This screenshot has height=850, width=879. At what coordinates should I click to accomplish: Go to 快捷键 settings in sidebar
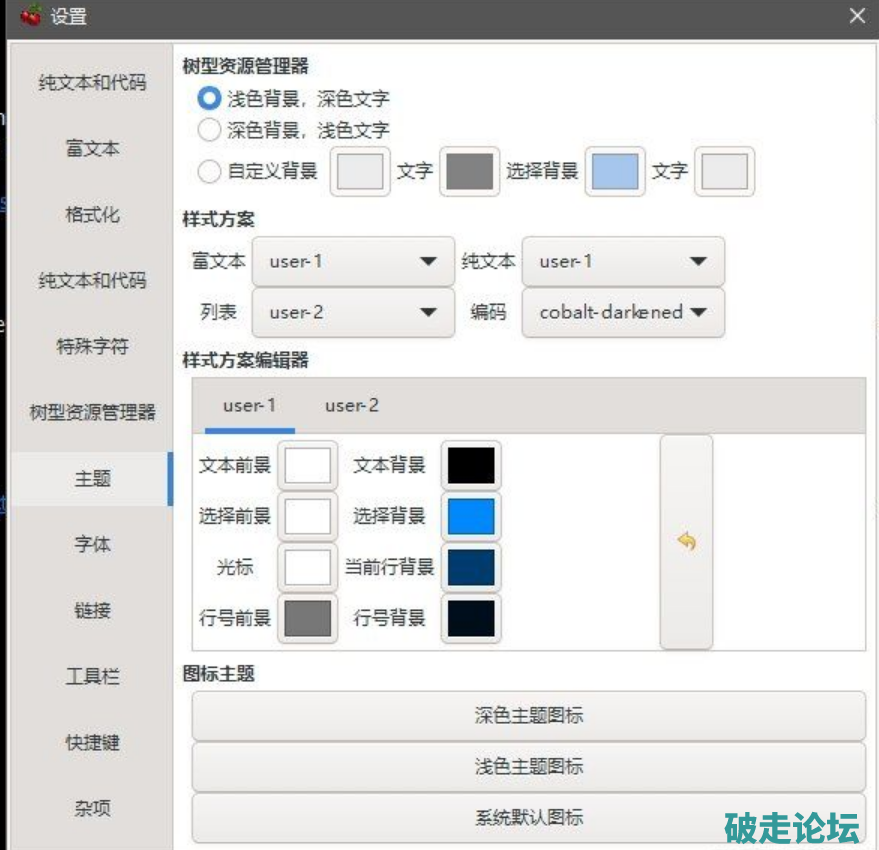[92, 743]
